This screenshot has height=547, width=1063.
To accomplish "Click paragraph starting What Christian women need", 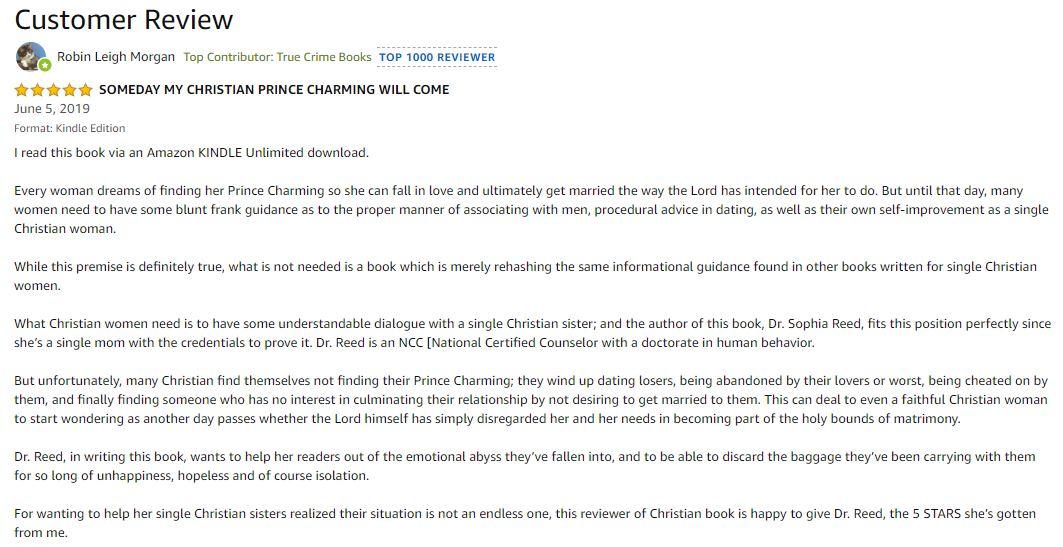I will click(x=530, y=333).
